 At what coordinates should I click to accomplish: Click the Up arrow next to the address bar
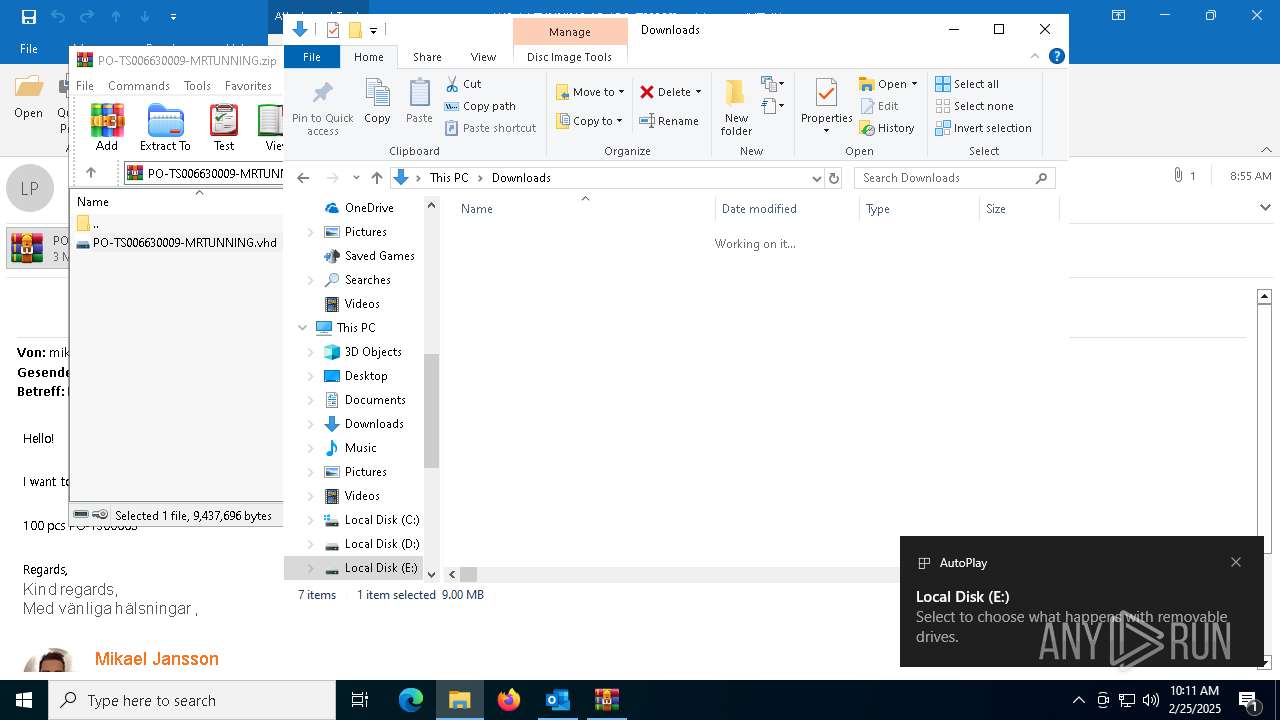(376, 178)
